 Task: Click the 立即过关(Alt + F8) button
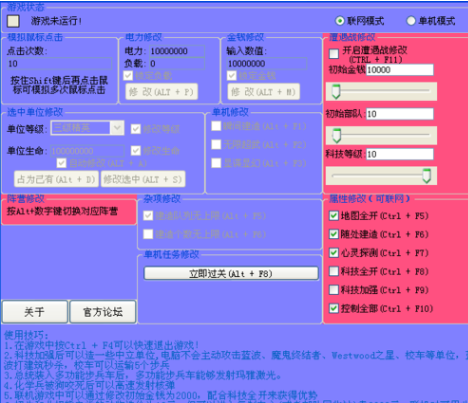coord(231,274)
